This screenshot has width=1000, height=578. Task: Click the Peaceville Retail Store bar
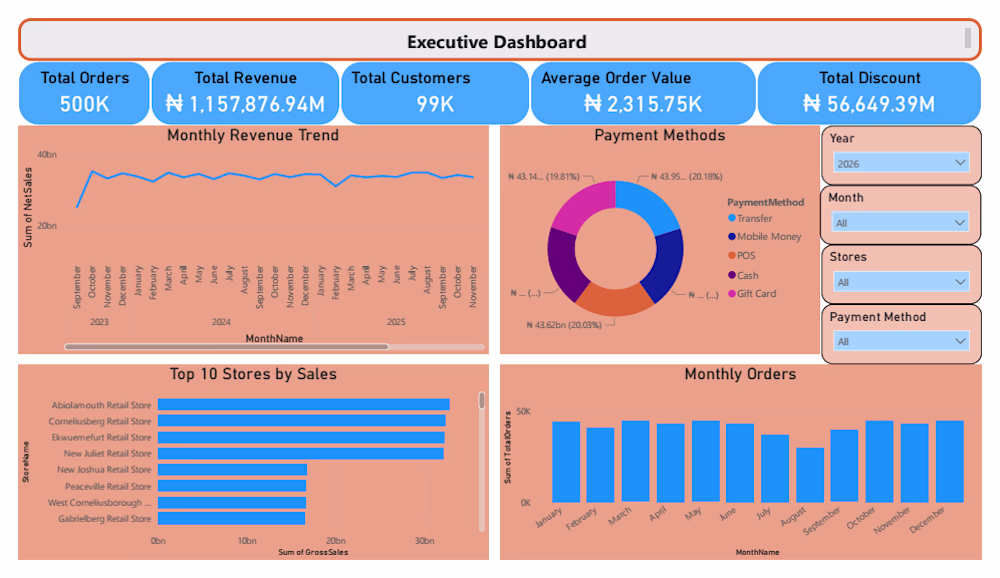click(x=232, y=486)
